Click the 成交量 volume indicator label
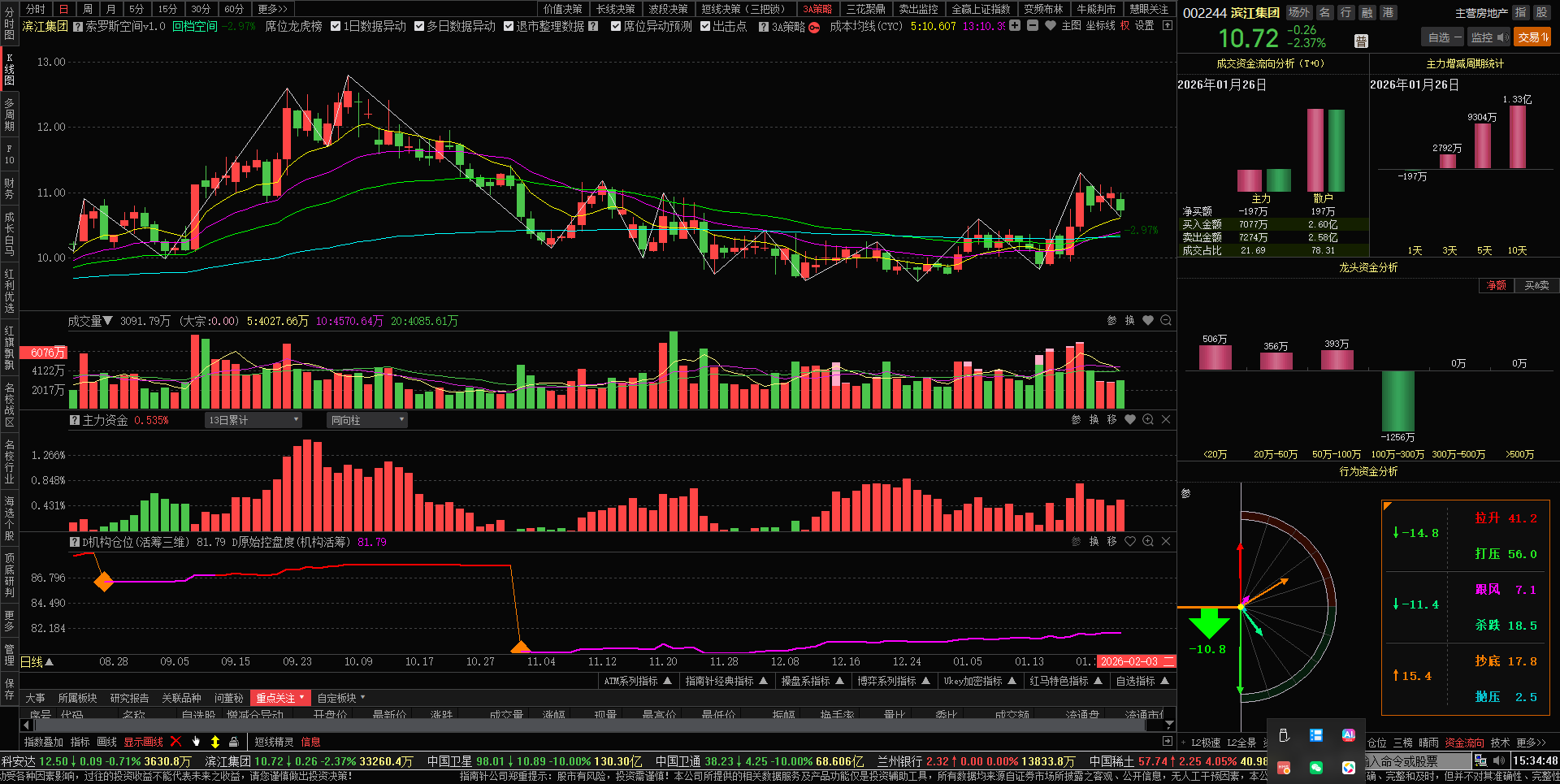 click(x=90, y=321)
